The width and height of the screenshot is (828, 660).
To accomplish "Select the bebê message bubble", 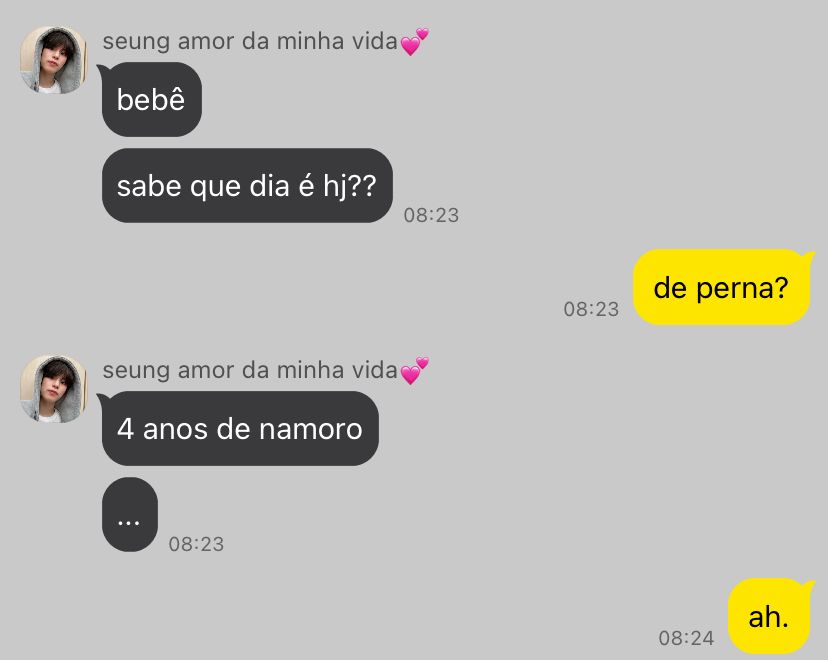I will (x=152, y=100).
